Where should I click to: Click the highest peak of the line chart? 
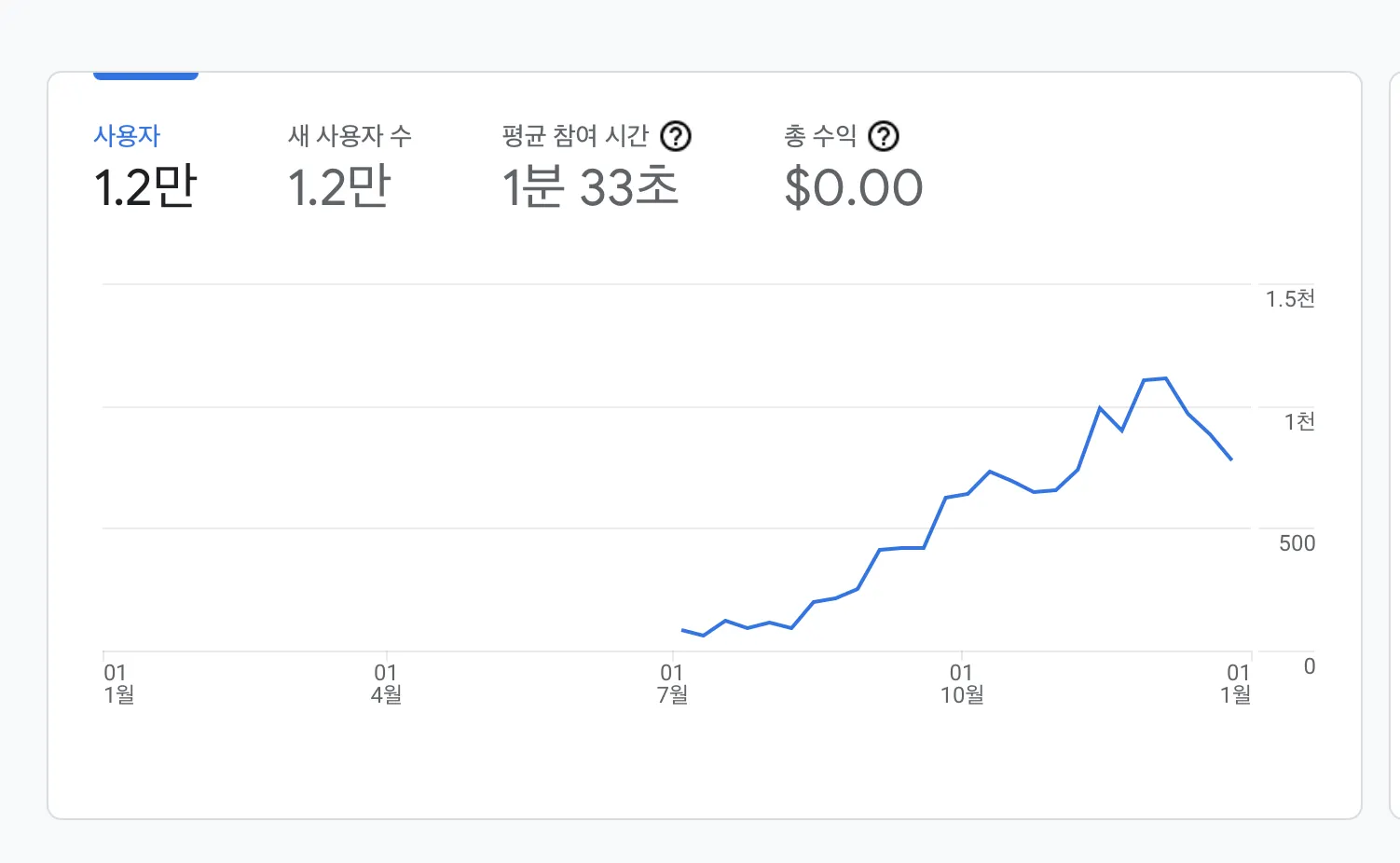(x=1165, y=378)
